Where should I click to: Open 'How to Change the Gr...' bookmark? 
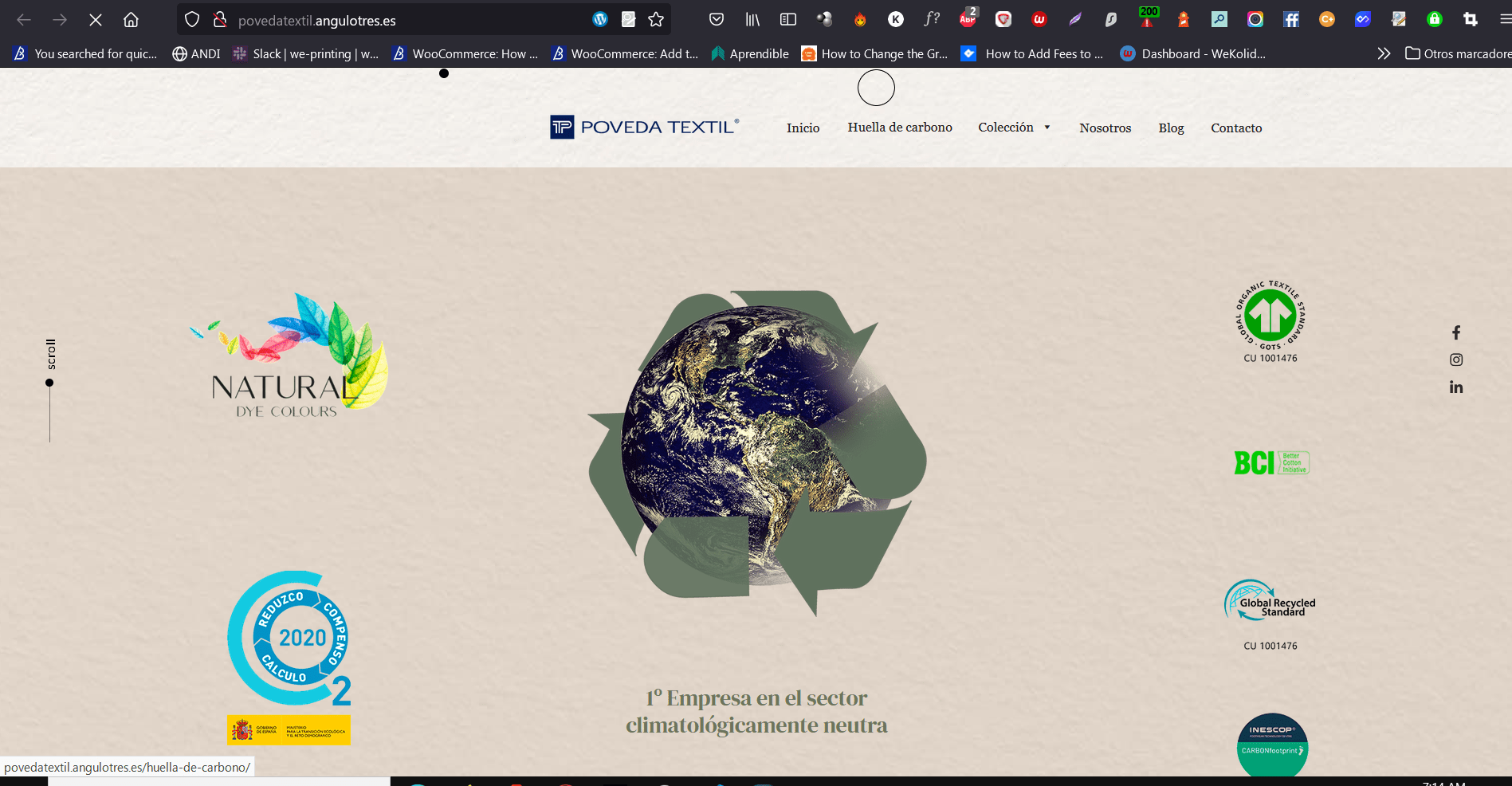874,53
